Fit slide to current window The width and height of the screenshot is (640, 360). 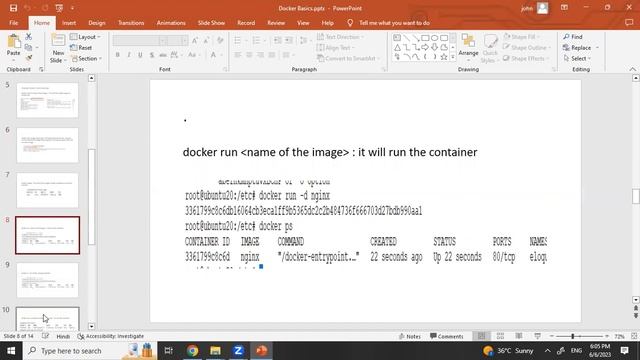[x=634, y=336]
